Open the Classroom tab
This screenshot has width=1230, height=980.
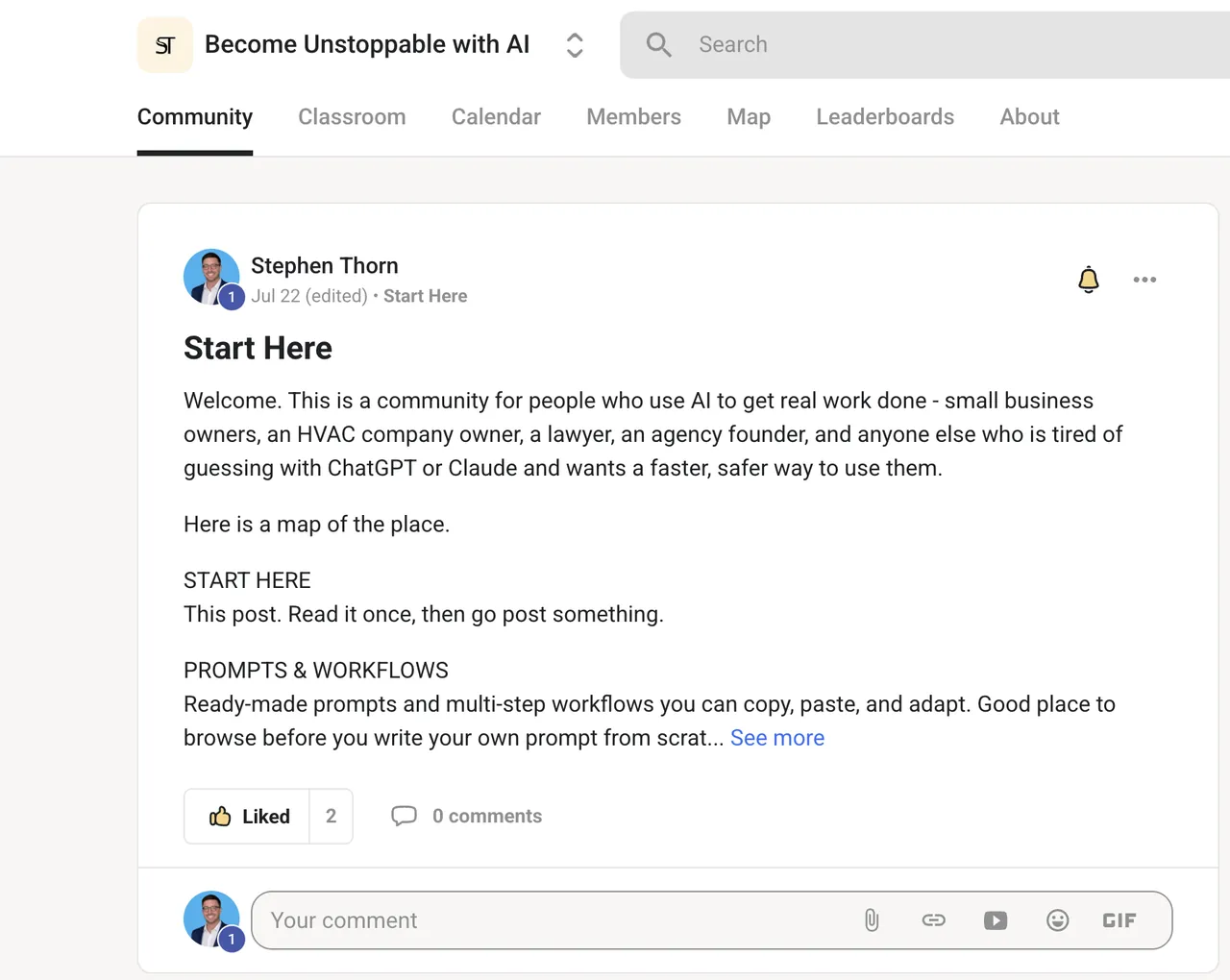352,117
